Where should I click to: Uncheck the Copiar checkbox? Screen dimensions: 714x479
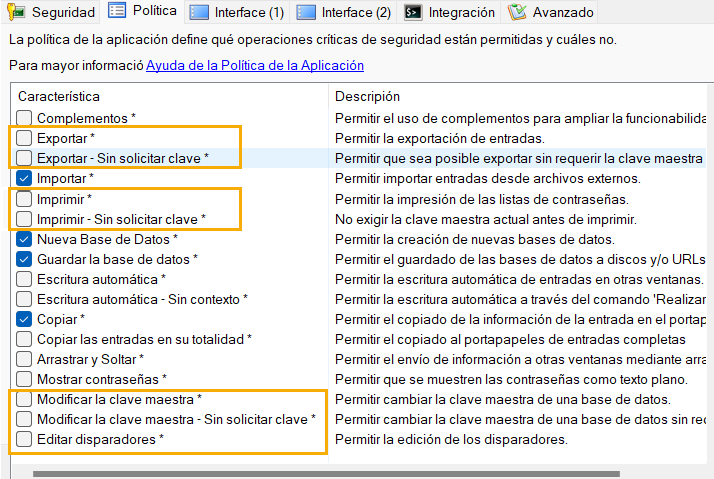click(x=24, y=319)
